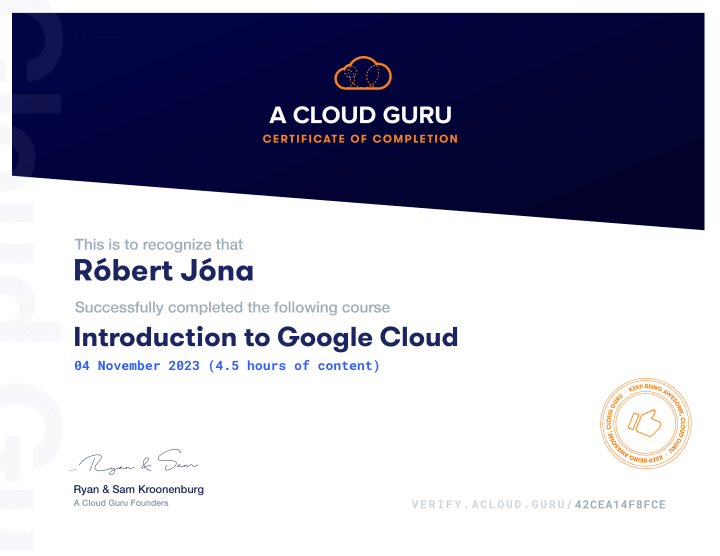
Task: Open the VERIFY.ACLOUD.GURU verification link
Action: tap(490, 505)
